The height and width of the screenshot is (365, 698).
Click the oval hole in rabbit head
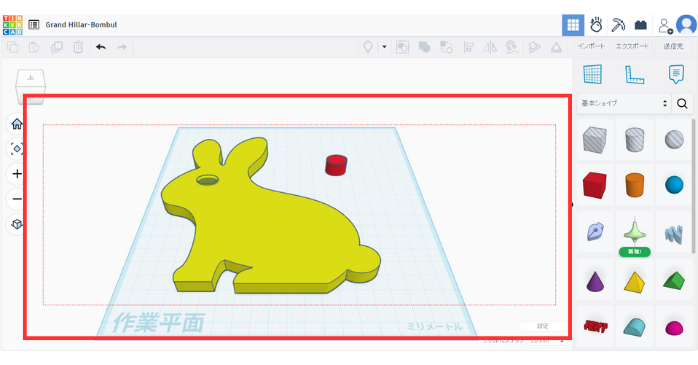click(x=207, y=180)
